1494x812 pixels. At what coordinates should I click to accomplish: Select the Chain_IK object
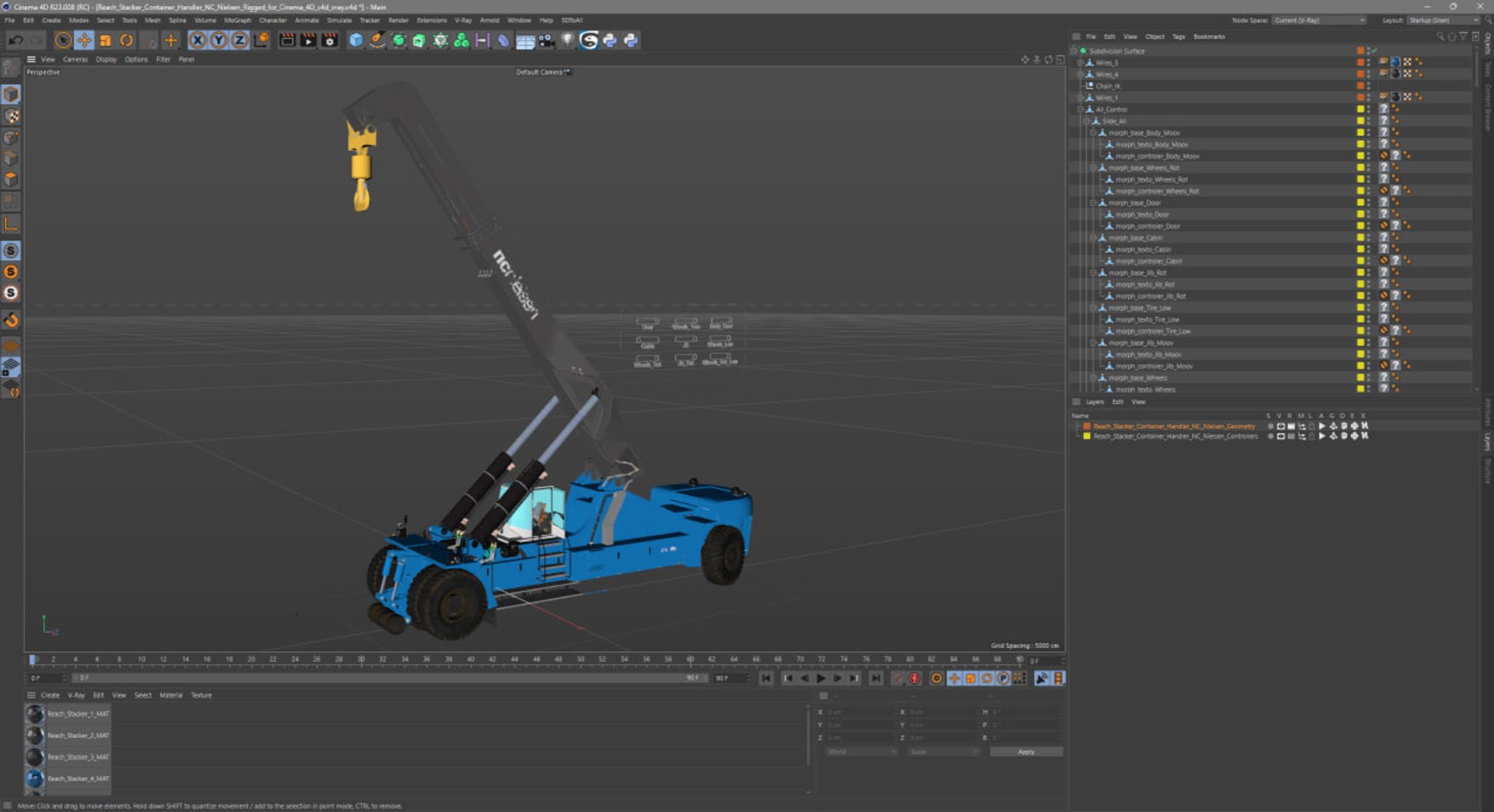1108,86
